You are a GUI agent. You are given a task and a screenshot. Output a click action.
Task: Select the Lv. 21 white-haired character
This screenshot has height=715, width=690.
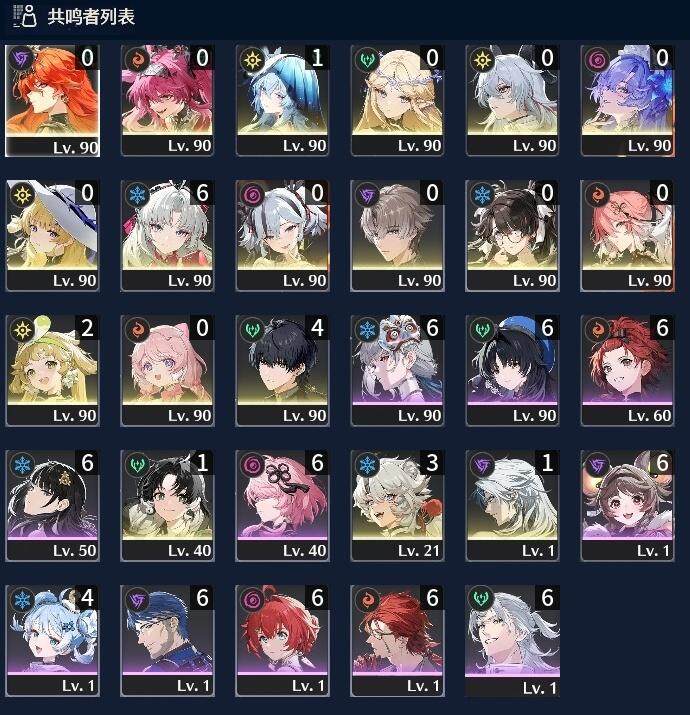pos(397,505)
